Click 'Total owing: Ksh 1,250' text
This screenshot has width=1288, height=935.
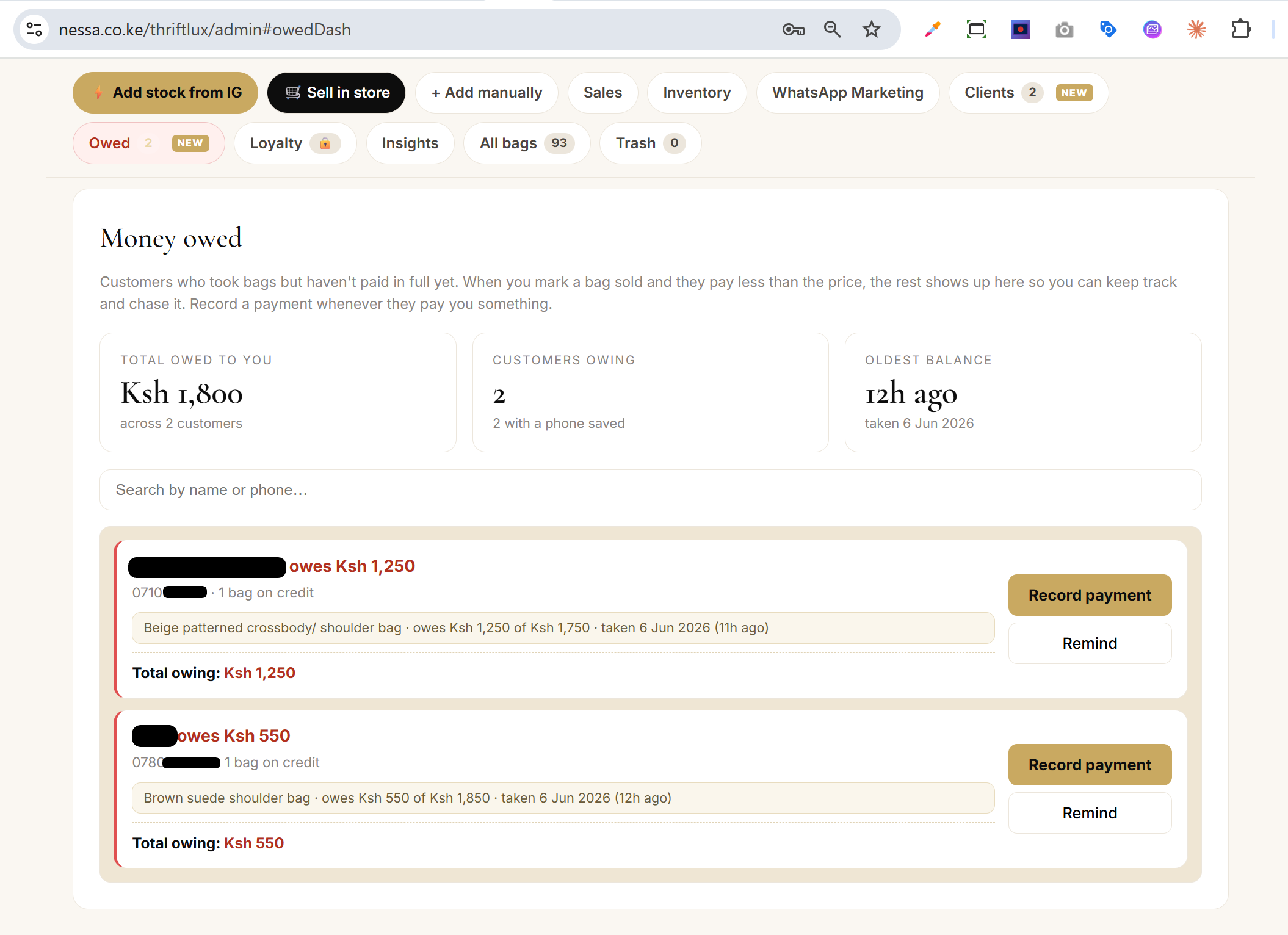(214, 673)
